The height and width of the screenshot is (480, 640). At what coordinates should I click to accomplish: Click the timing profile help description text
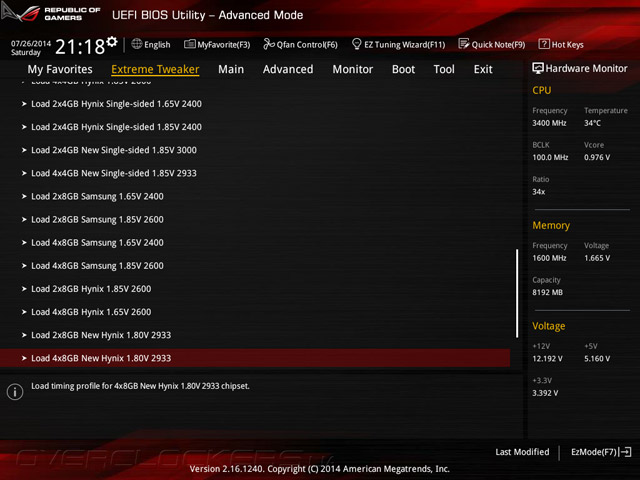tap(140, 386)
